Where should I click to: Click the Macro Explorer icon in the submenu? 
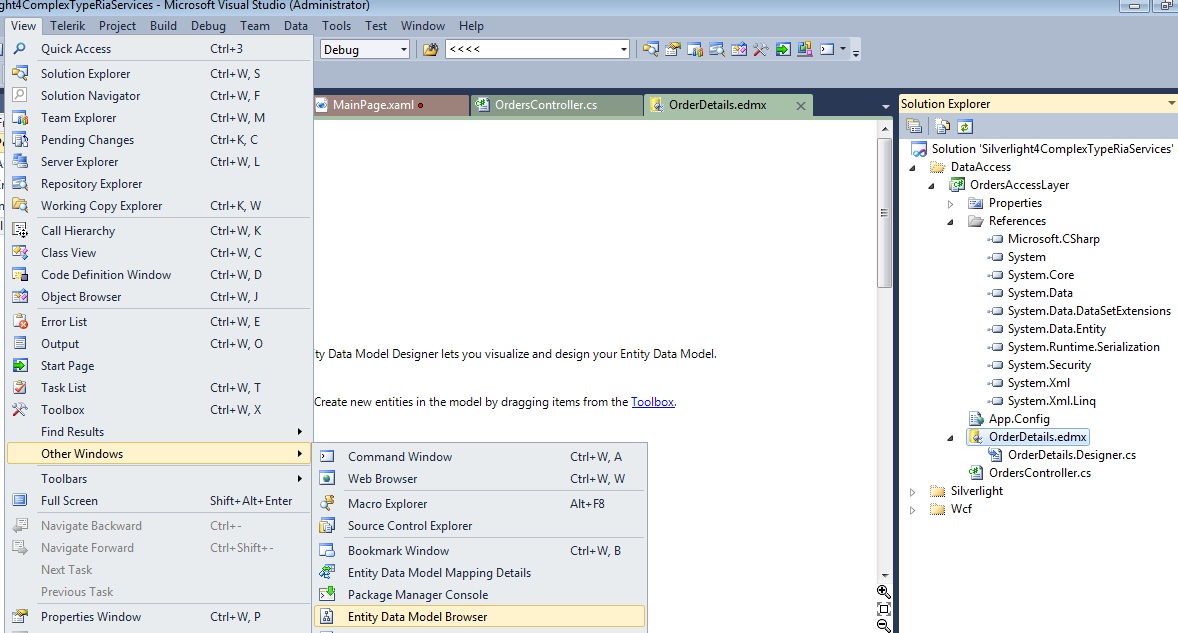click(327, 503)
